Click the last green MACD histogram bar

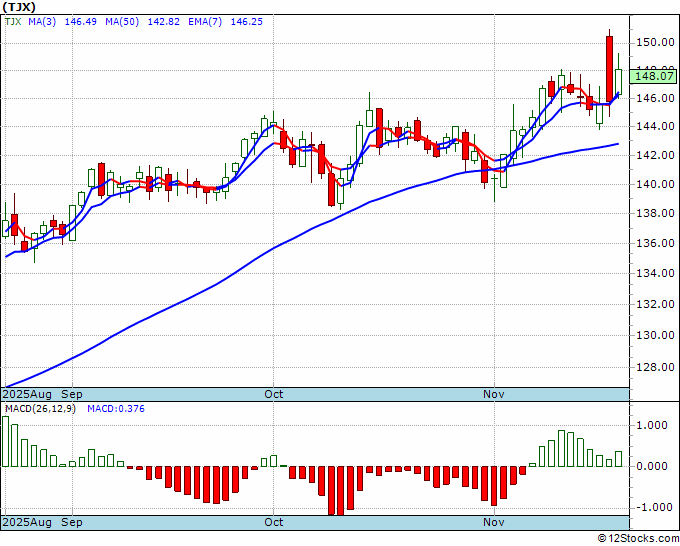coord(618,459)
